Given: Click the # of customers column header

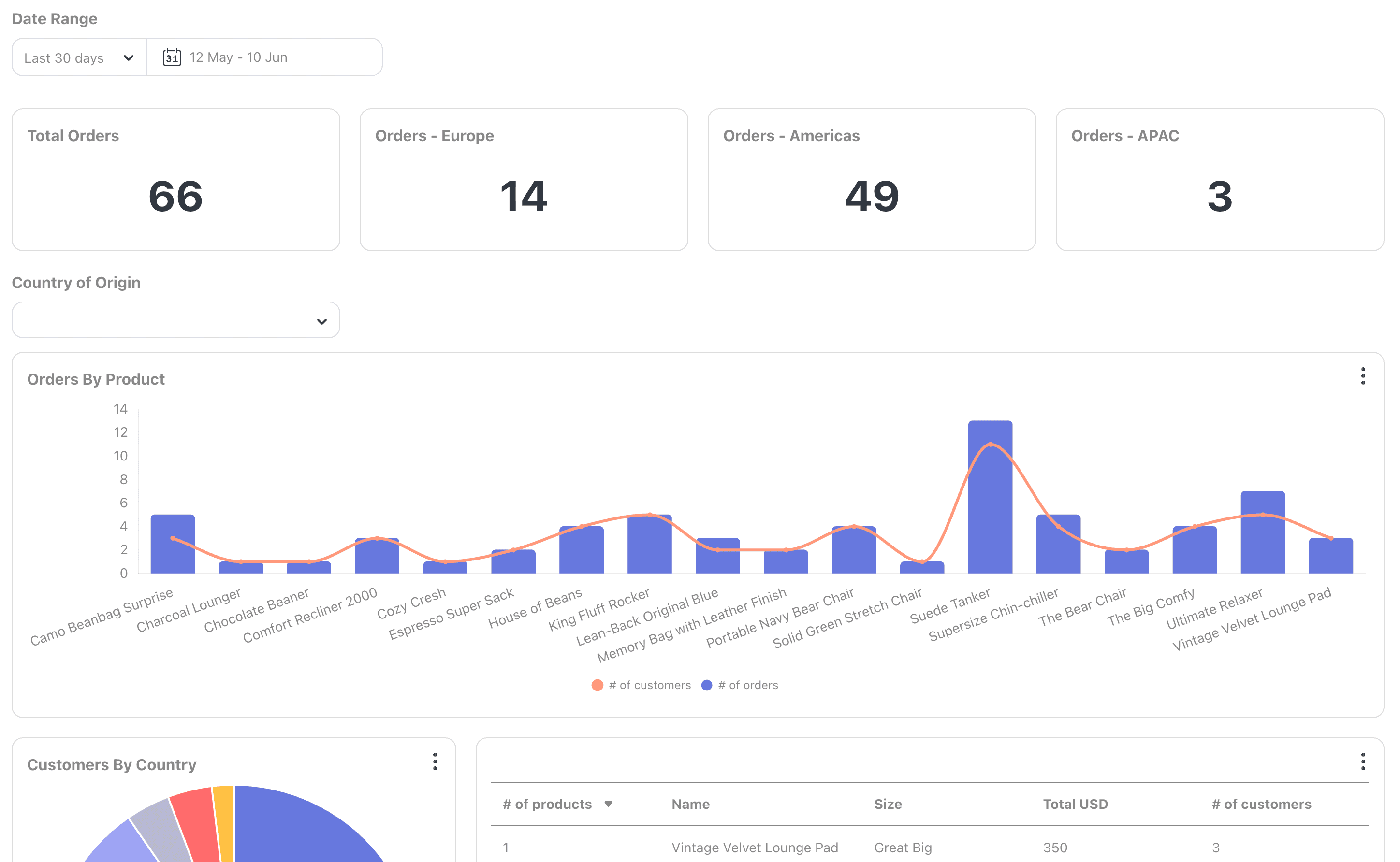Looking at the screenshot, I should (x=1261, y=805).
